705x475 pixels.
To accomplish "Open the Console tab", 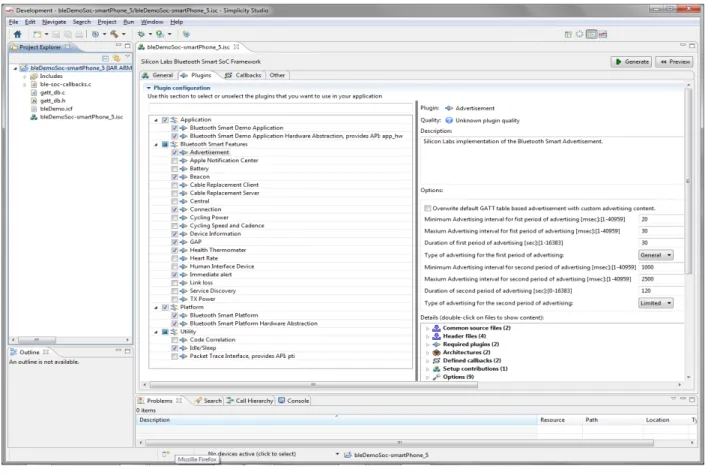I will click(294, 401).
